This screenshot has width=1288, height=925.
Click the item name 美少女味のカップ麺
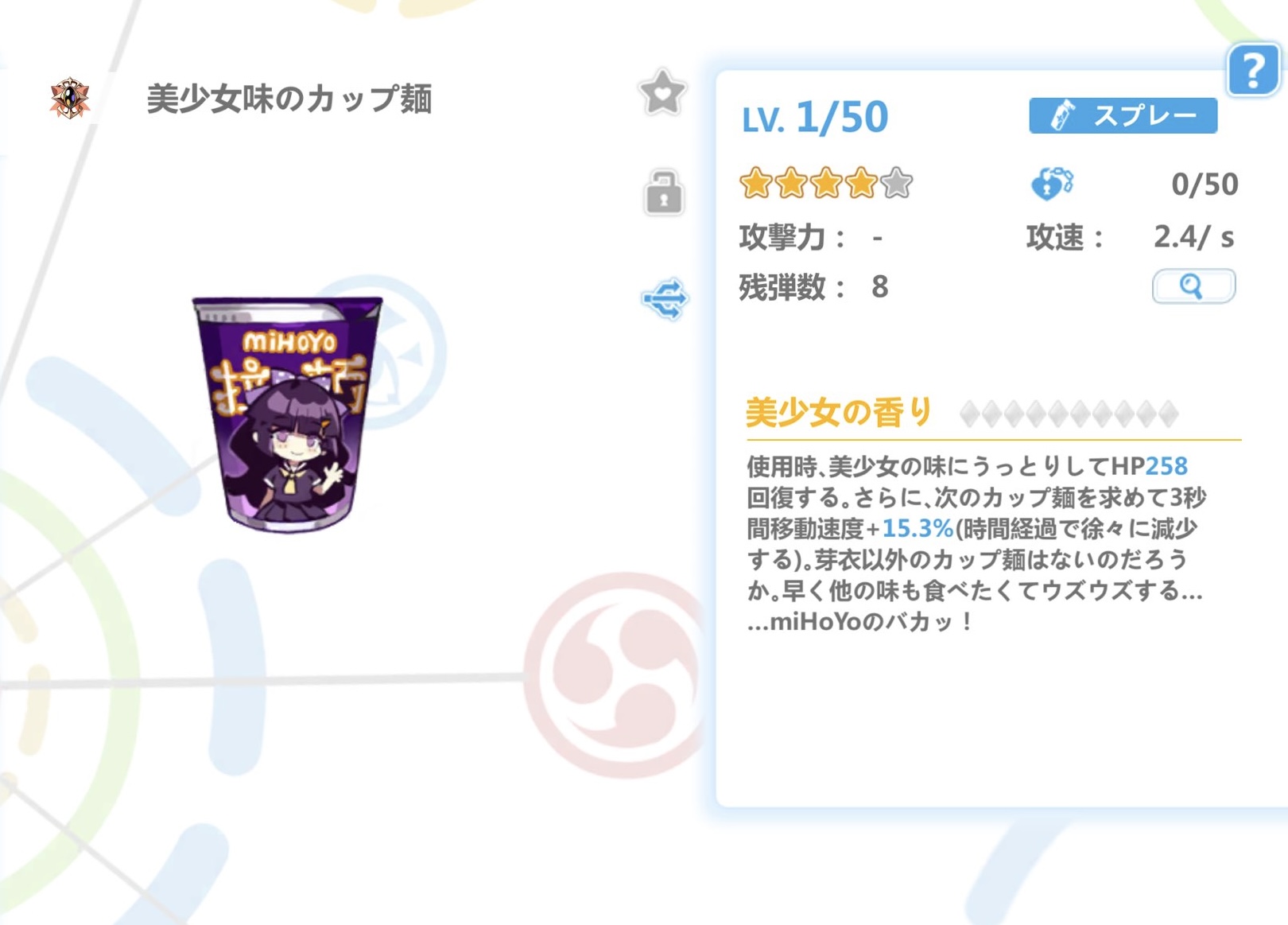(x=289, y=99)
